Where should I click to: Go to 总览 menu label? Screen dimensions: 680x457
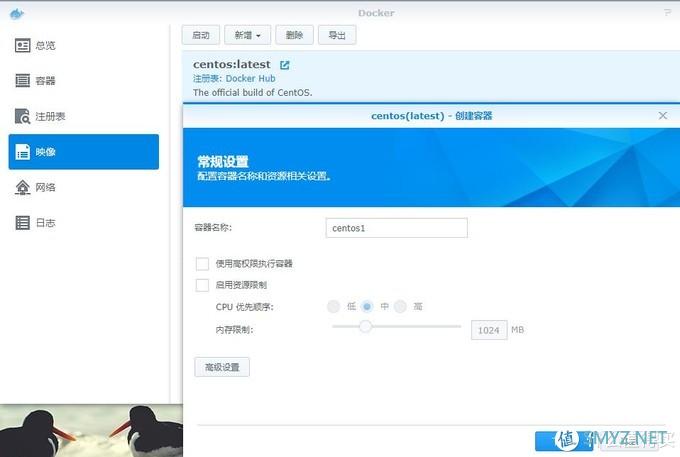pos(45,46)
